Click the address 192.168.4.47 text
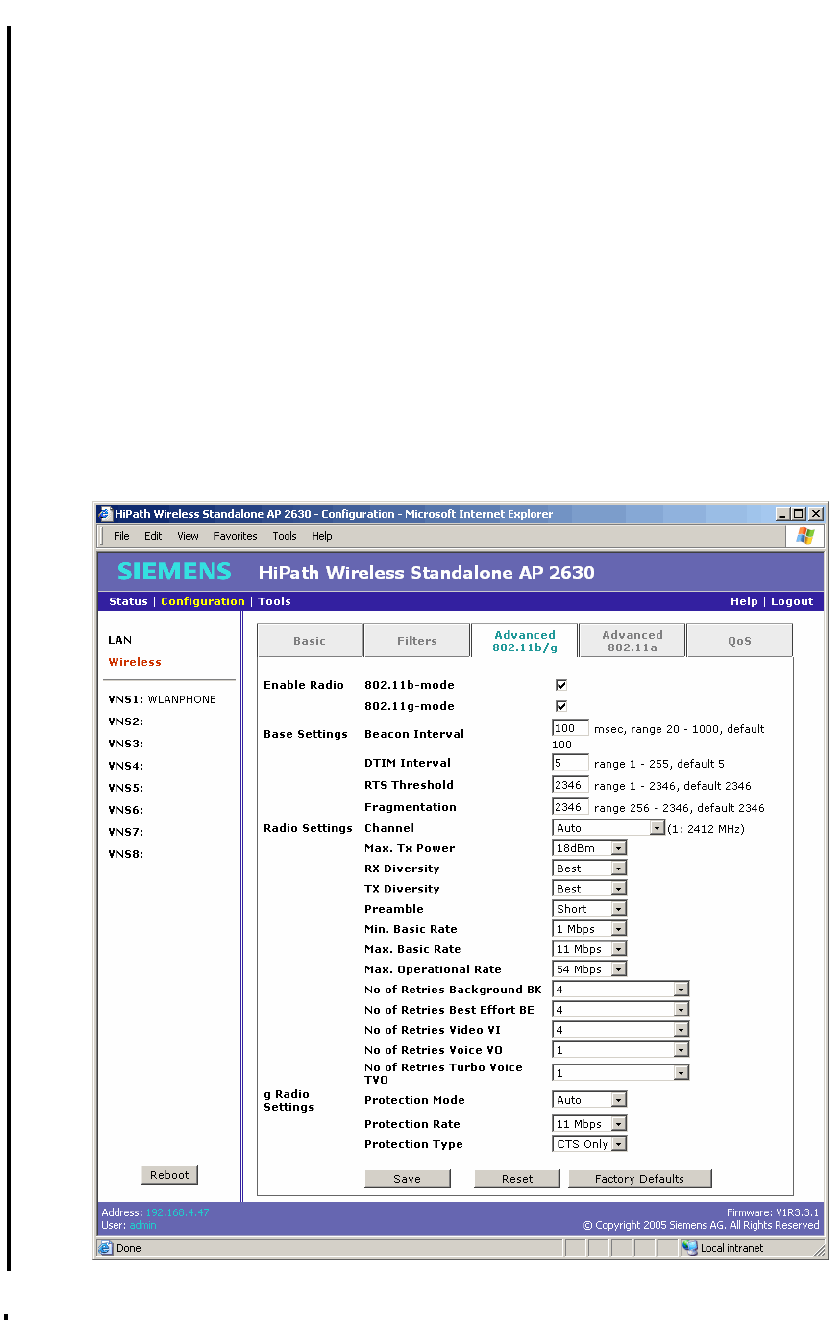Screen dimensions: 829x1320 click(x=177, y=1213)
